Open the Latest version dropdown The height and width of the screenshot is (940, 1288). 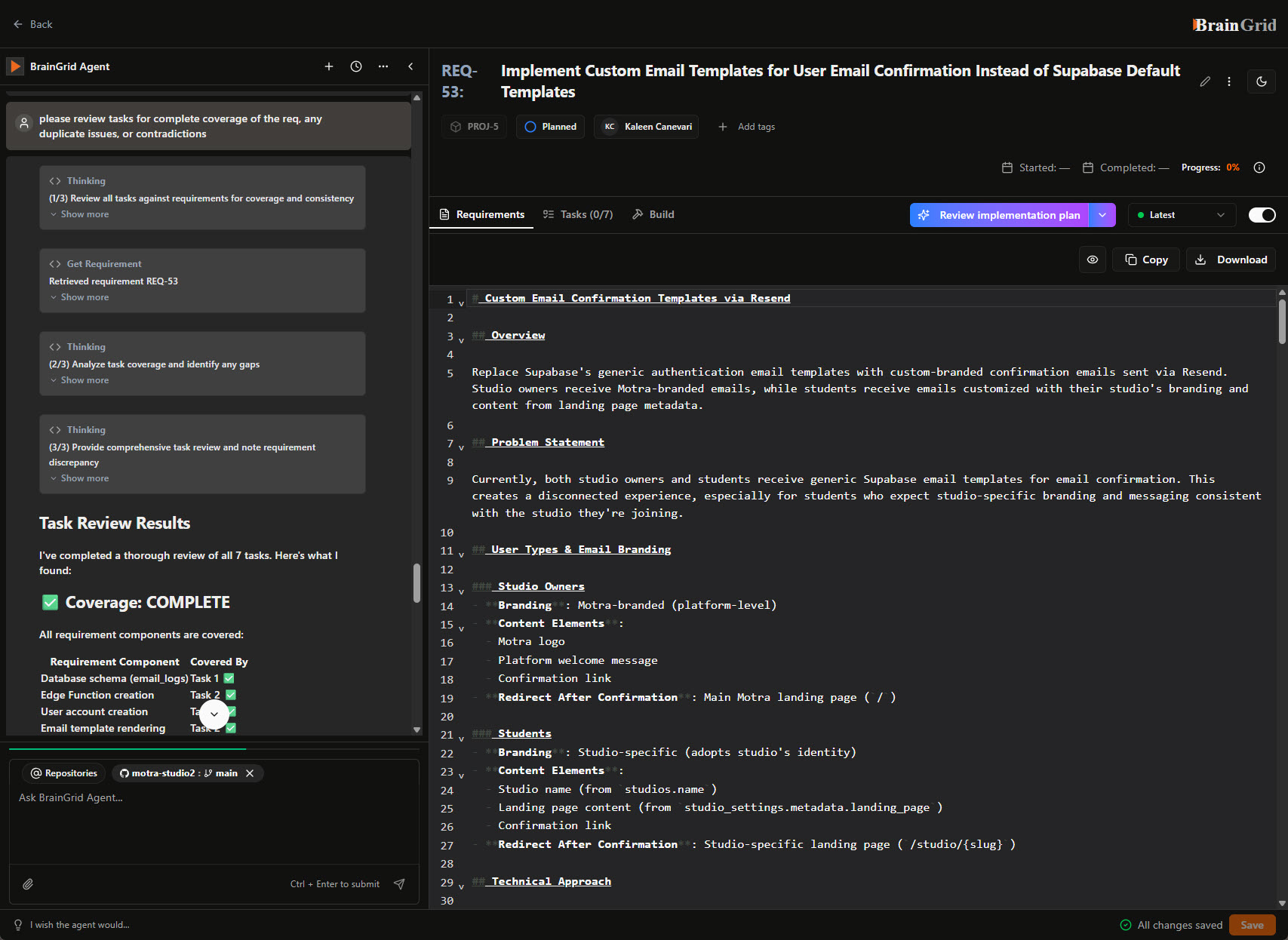click(x=1182, y=215)
